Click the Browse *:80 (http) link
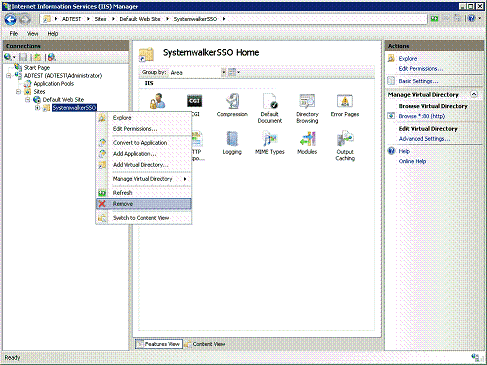The image size is (487, 365). 422,116
